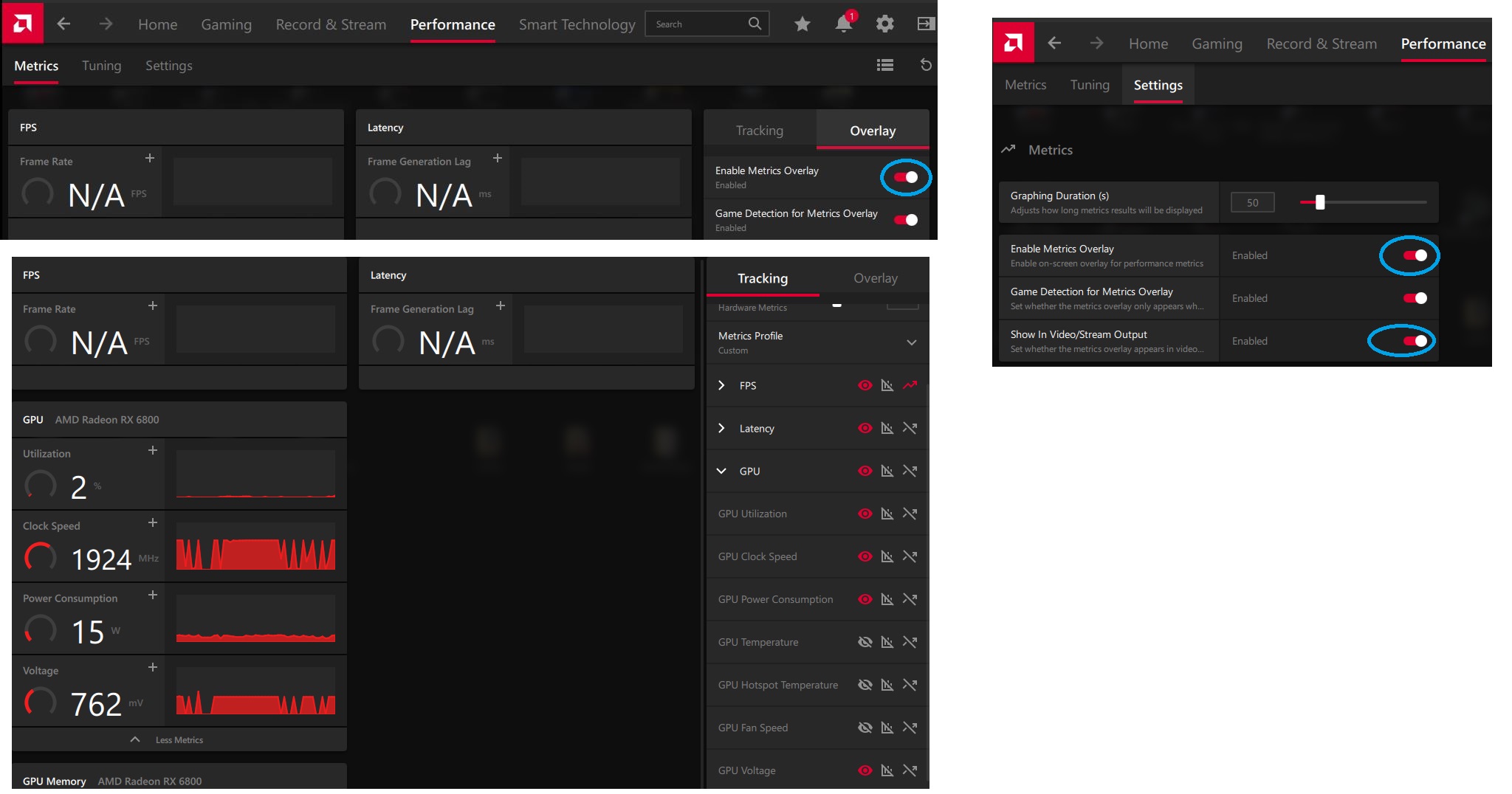Viewport: 1512px width, 794px height.
Task: Show GPU Temperature using its crossed eye icon
Action: [x=865, y=642]
